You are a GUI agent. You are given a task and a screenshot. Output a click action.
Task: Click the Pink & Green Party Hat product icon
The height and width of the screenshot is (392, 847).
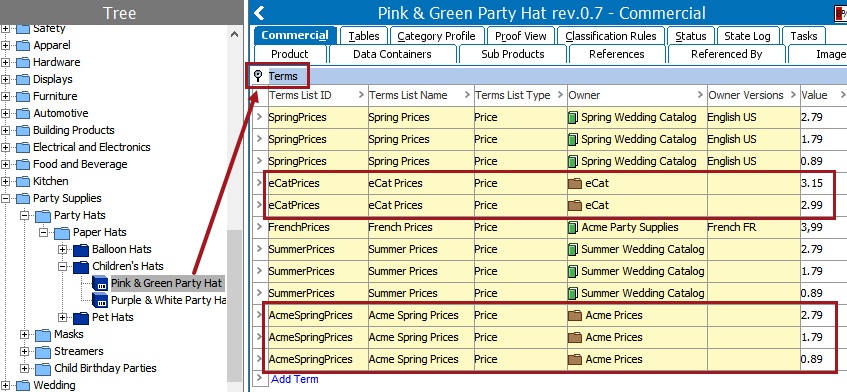pos(100,283)
